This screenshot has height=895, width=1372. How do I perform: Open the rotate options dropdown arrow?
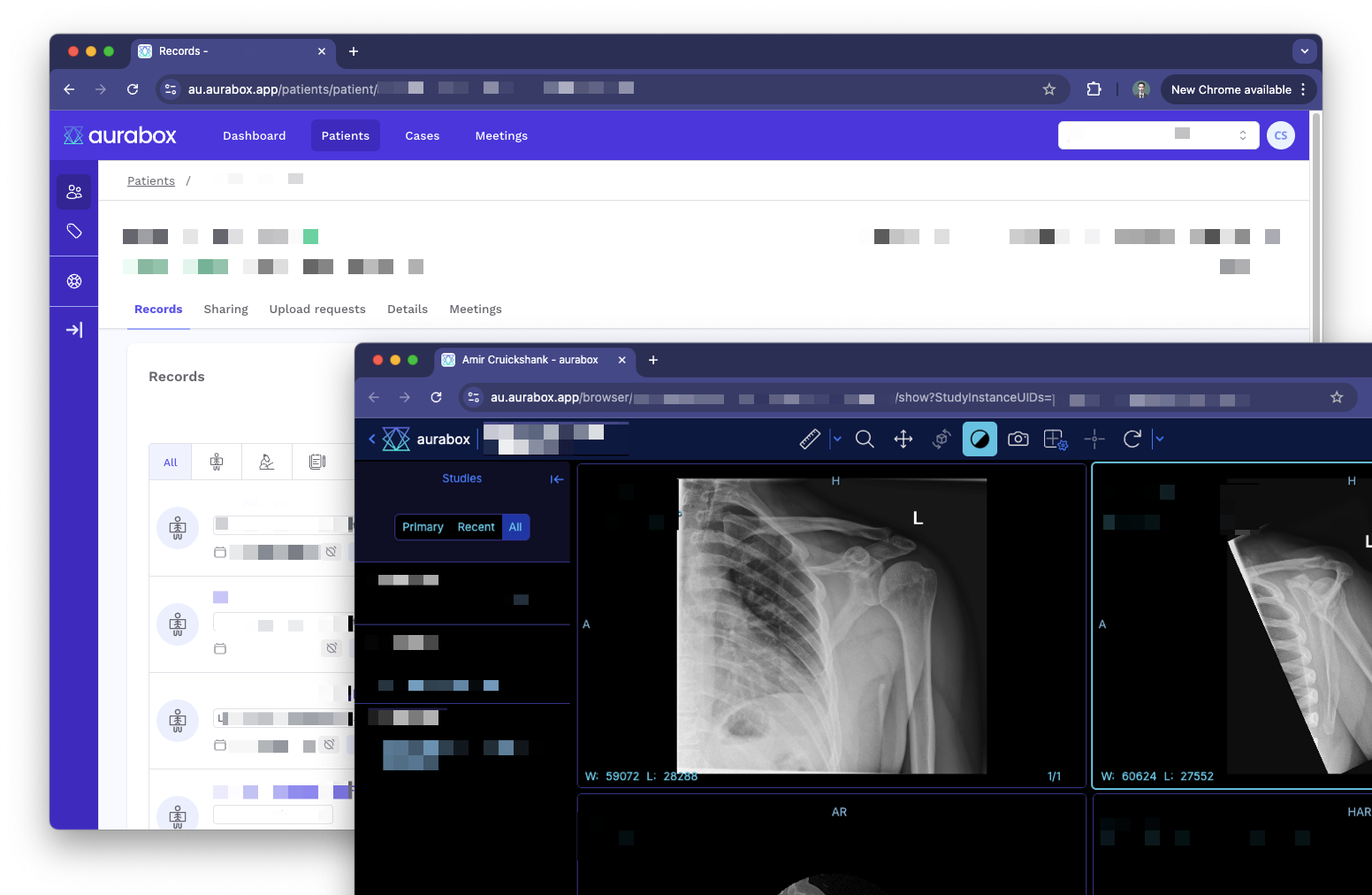coord(1160,440)
